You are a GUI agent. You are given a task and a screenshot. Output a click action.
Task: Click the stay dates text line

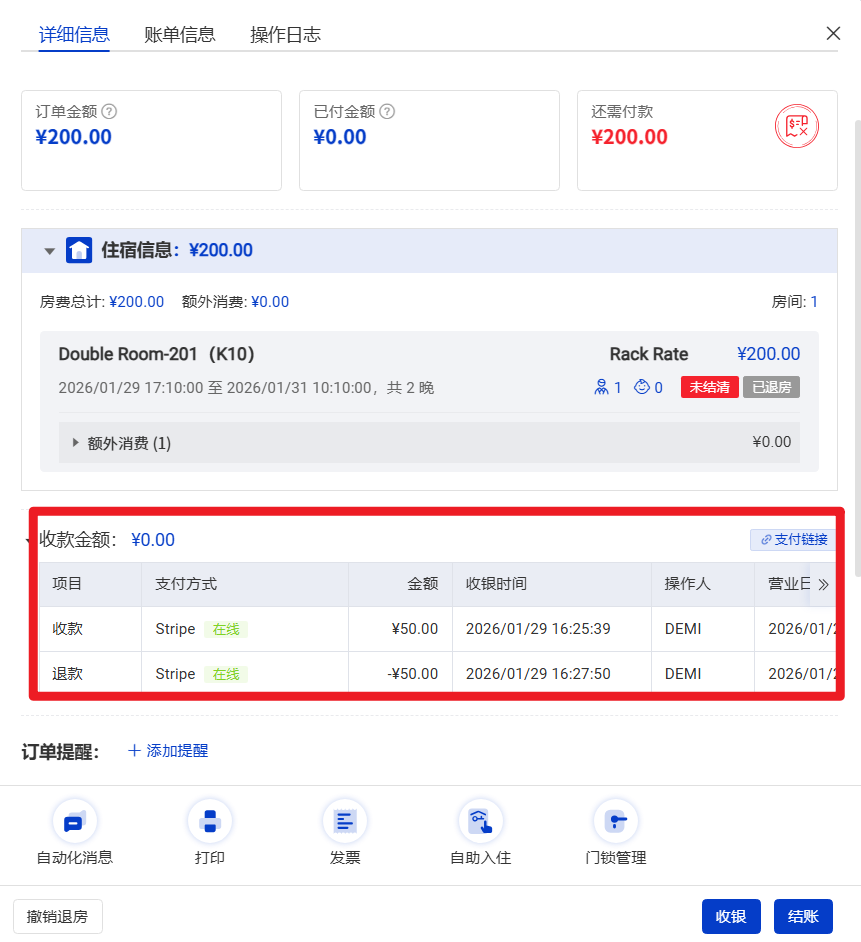[x=246, y=387]
